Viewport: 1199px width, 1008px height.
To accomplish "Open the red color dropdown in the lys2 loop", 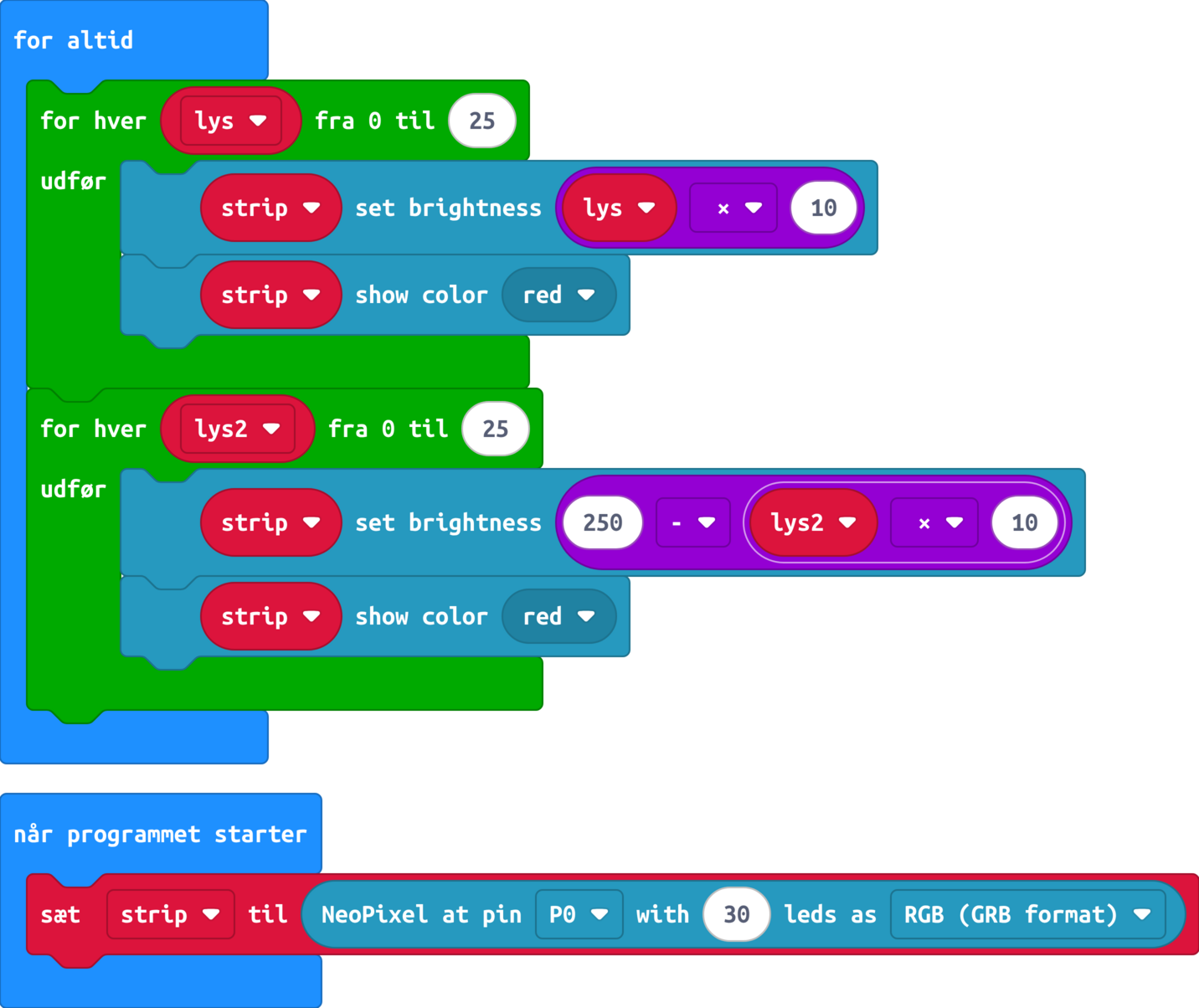I will coord(559,616).
